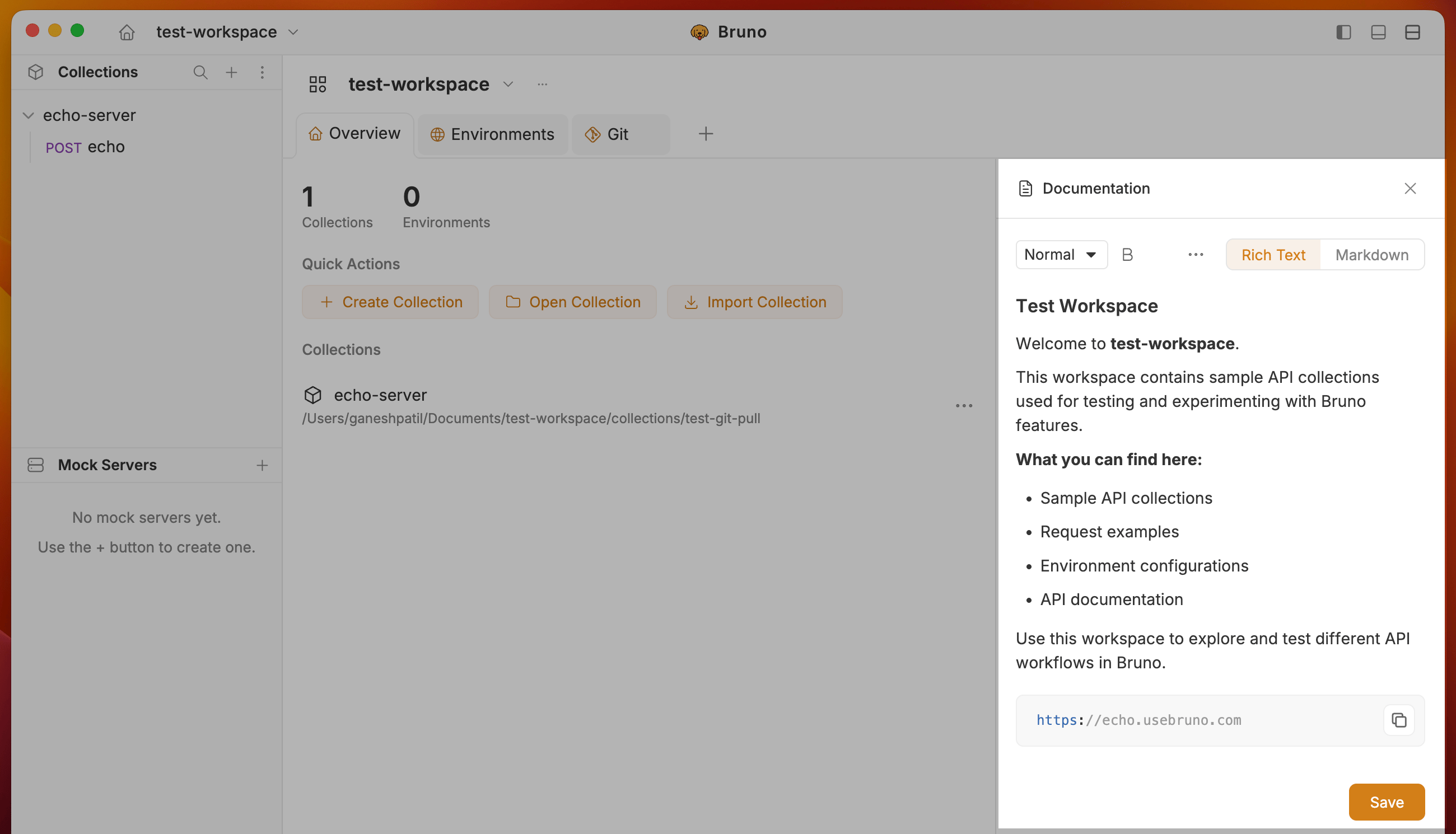
Task: Switch to Markdown editor mode
Action: coord(1372,255)
